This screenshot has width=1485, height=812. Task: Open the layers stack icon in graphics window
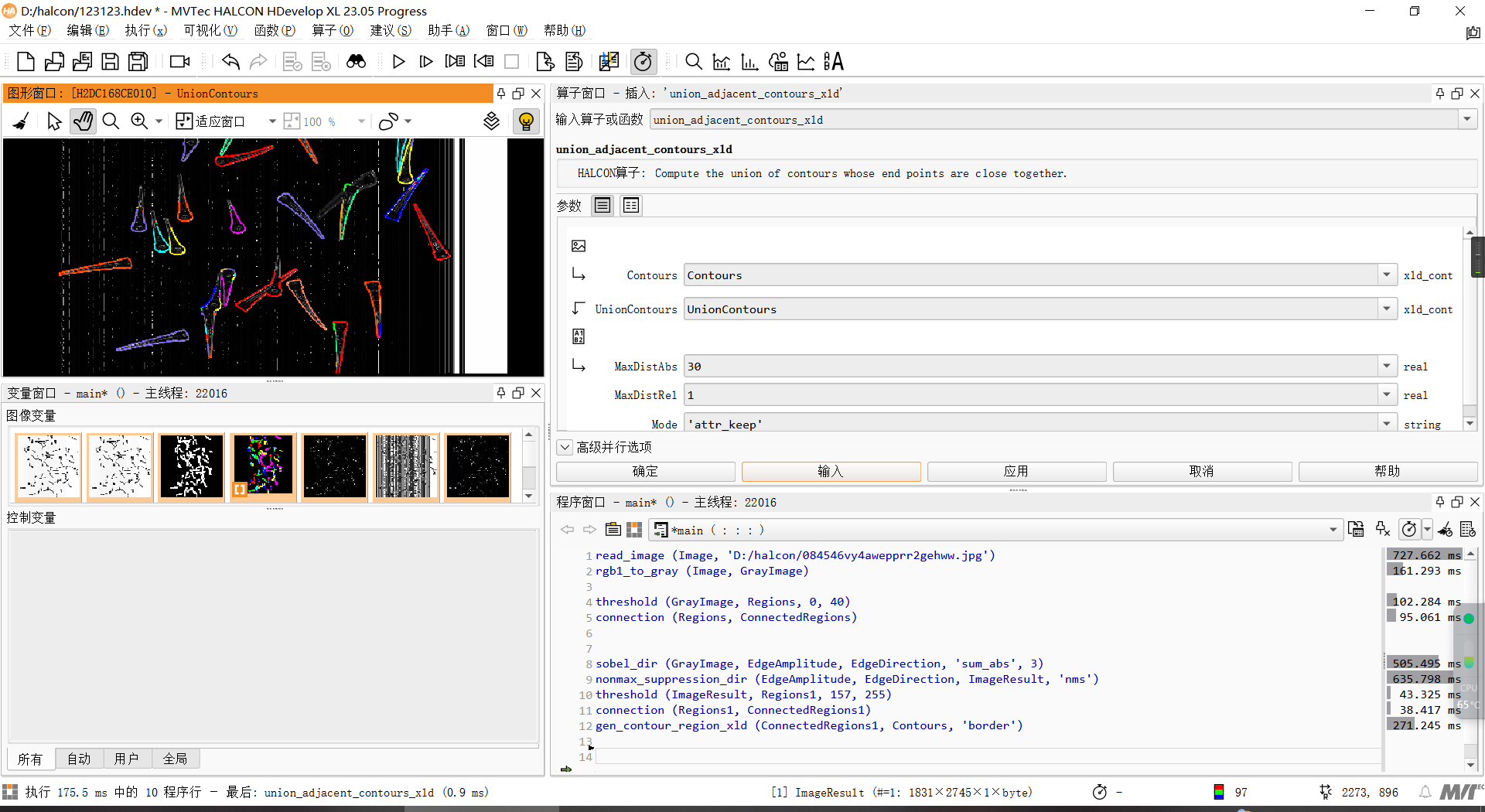coord(491,121)
